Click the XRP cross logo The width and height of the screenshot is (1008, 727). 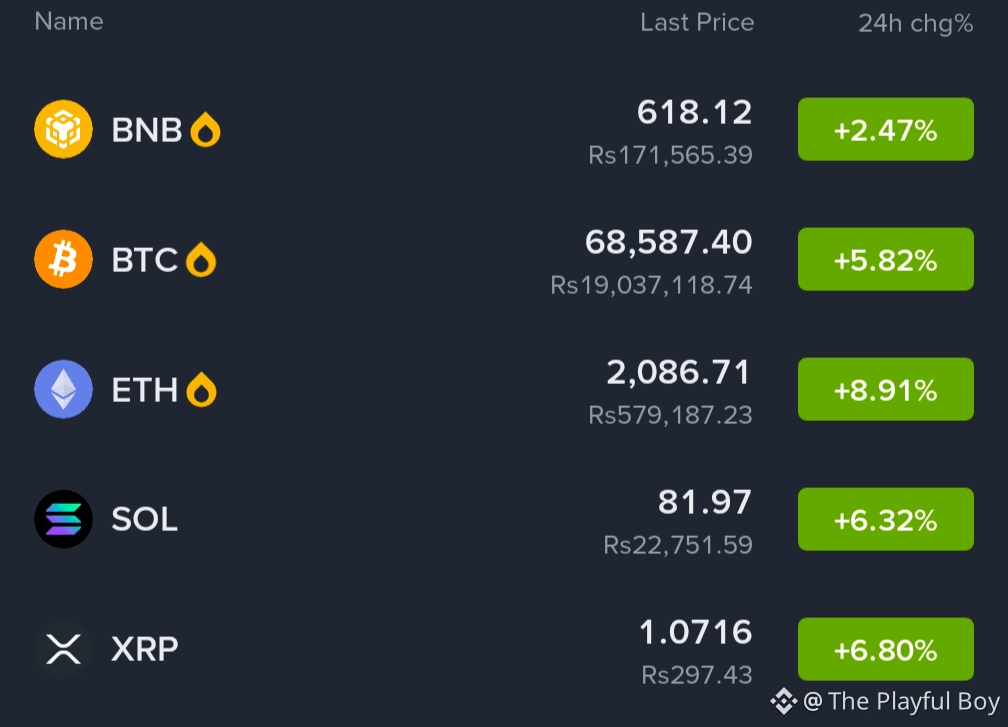point(63,649)
